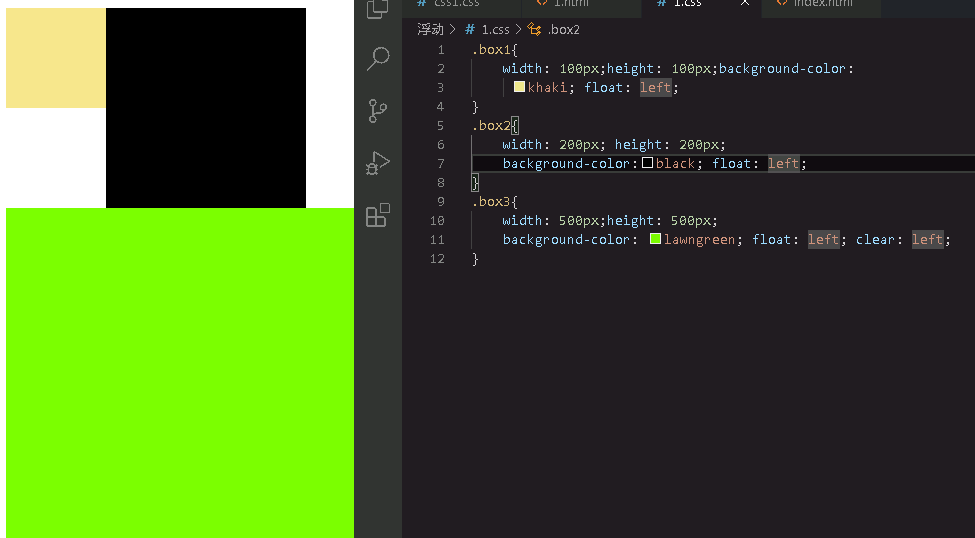Click line number 3 in the gutter
The height and width of the screenshot is (538, 975).
441,87
